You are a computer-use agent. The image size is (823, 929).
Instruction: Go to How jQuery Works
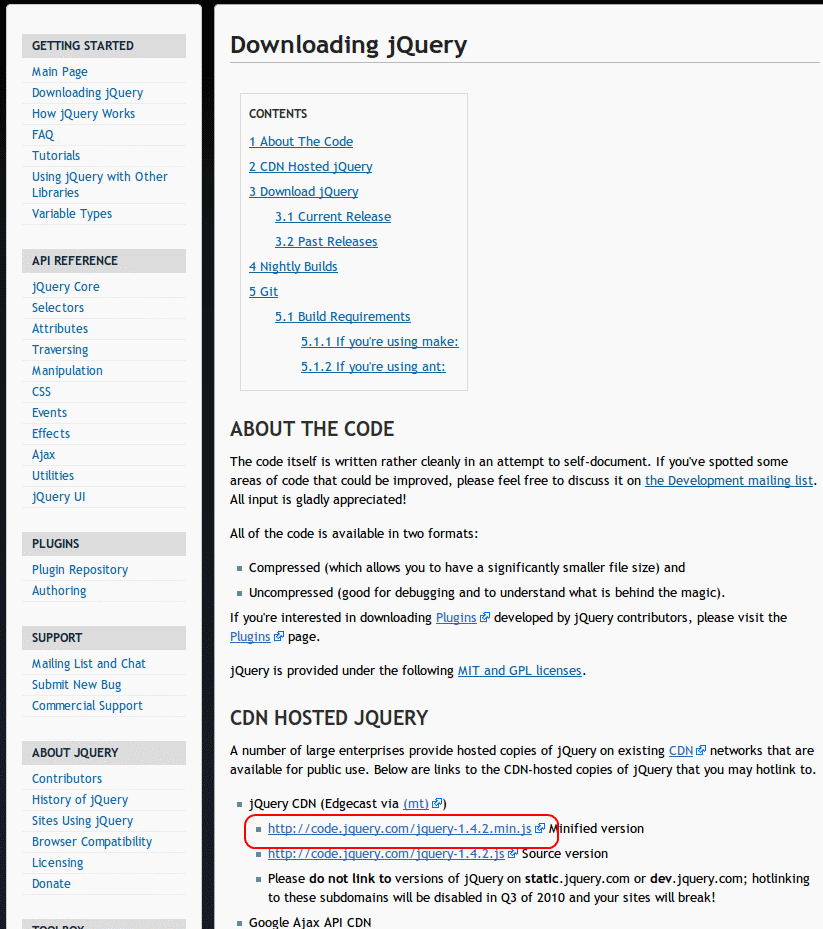(83, 114)
